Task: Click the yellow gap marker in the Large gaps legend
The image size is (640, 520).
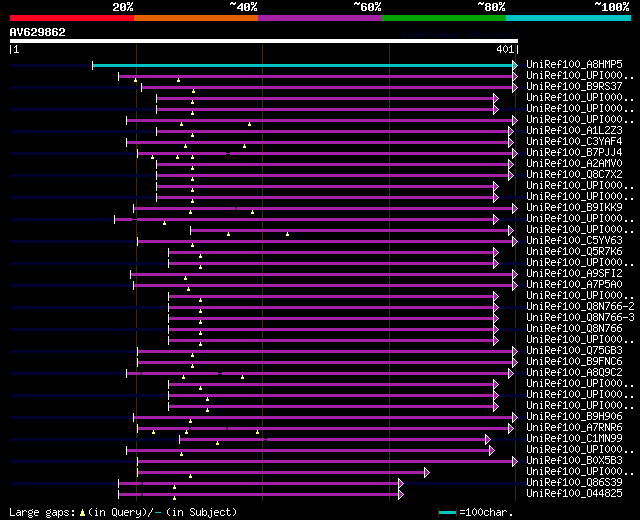Action: [x=82, y=513]
